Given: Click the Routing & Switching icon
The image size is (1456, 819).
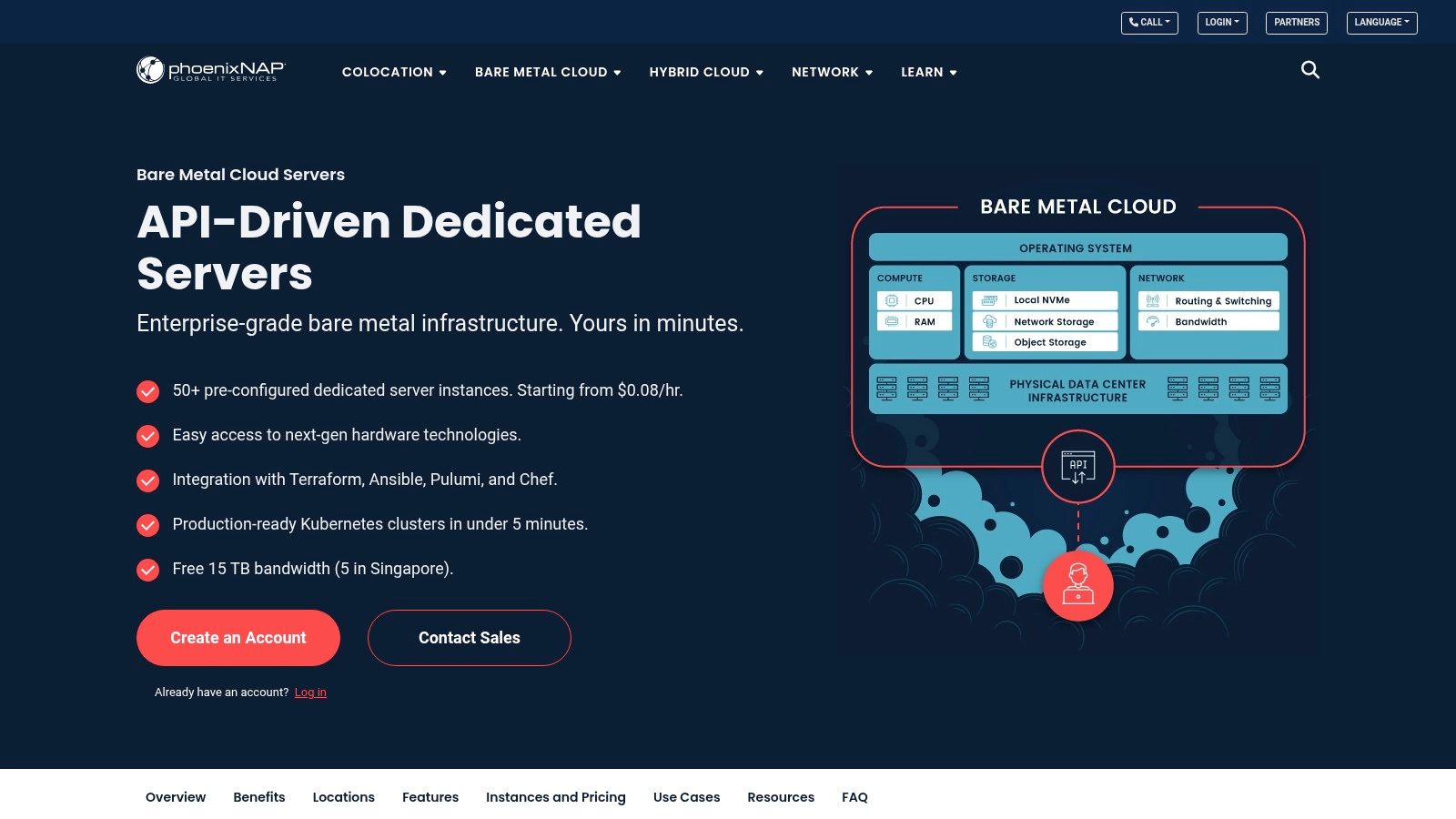Looking at the screenshot, I should click(x=1152, y=300).
